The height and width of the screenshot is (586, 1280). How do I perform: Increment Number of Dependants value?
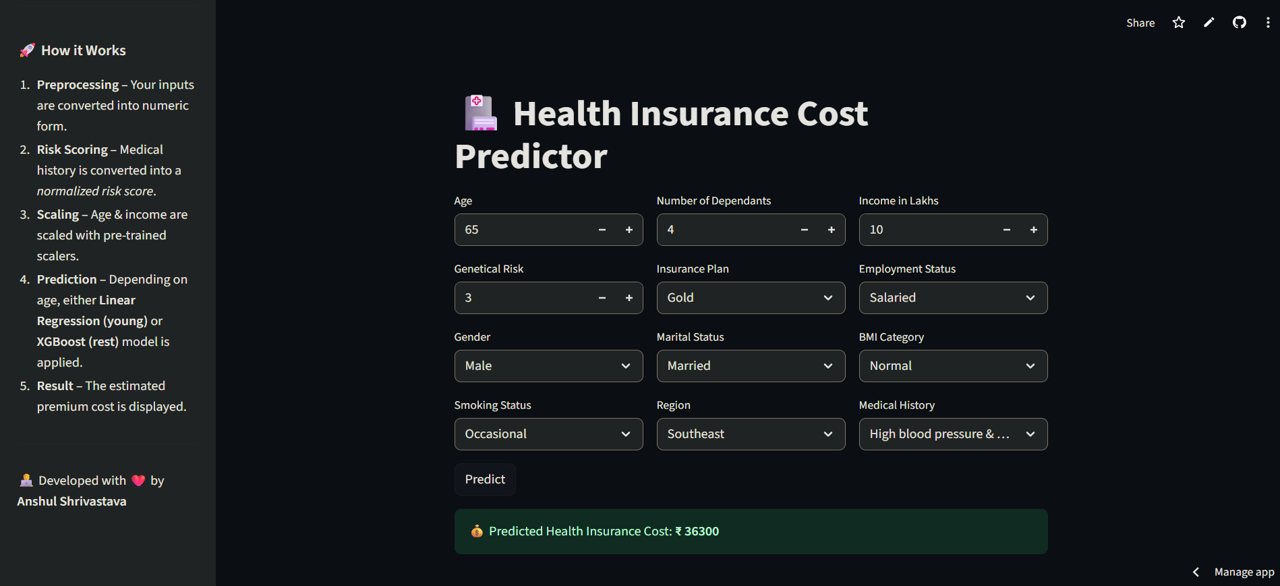pos(831,230)
